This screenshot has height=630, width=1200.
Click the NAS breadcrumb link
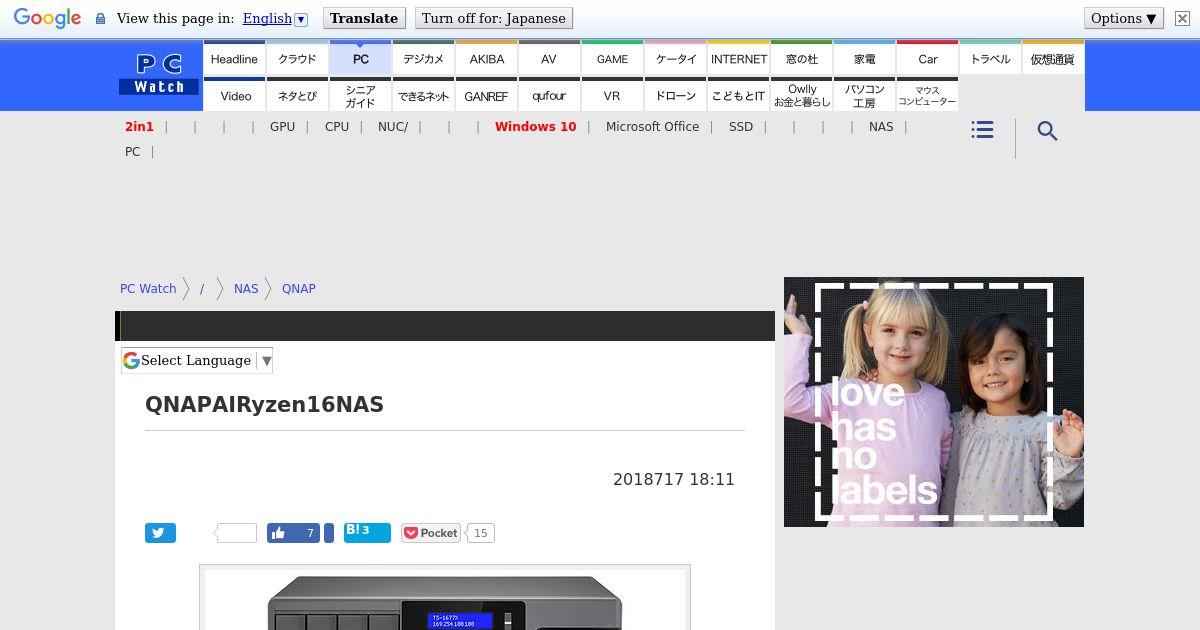pyautogui.click(x=246, y=288)
